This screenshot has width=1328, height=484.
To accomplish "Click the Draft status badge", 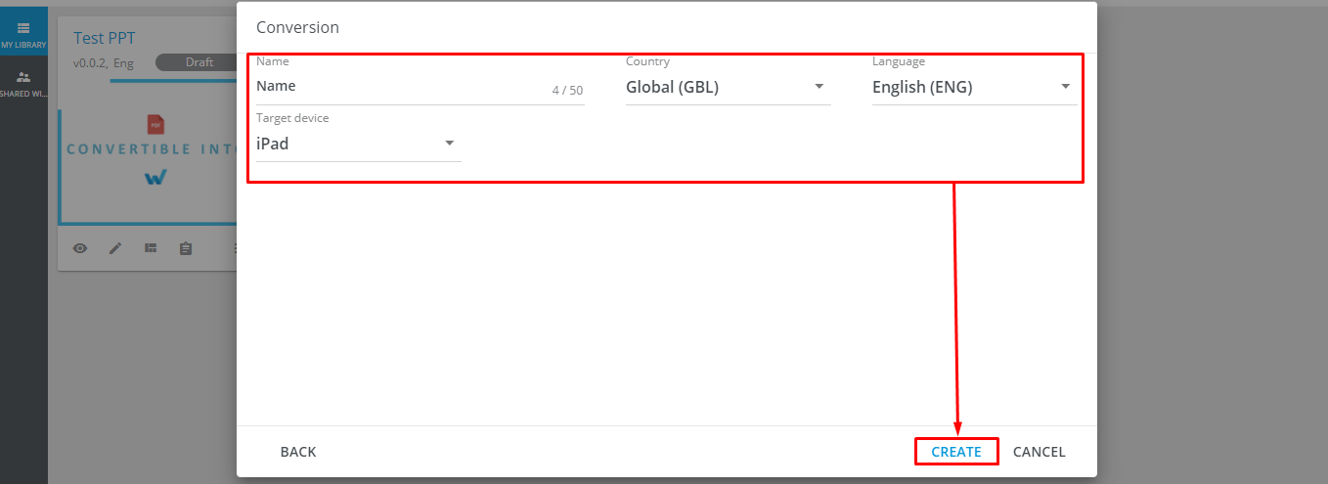I will click(x=199, y=62).
